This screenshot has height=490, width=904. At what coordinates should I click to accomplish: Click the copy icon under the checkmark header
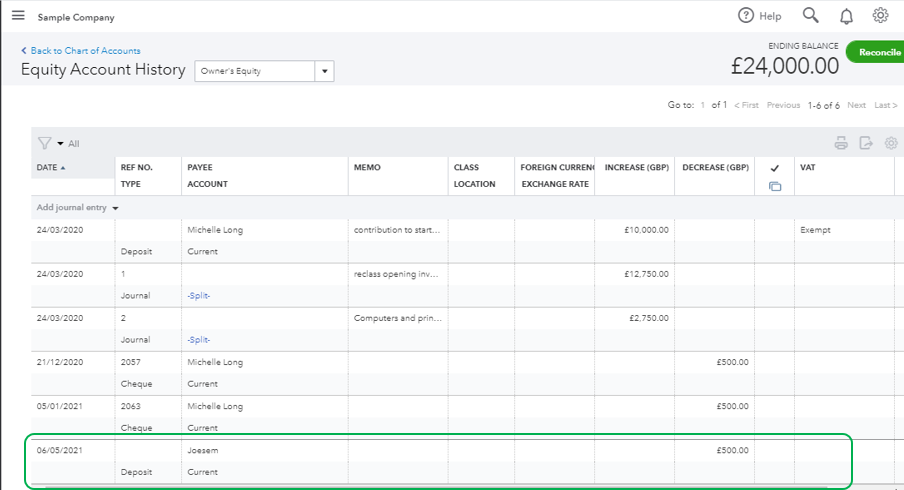coord(775,186)
